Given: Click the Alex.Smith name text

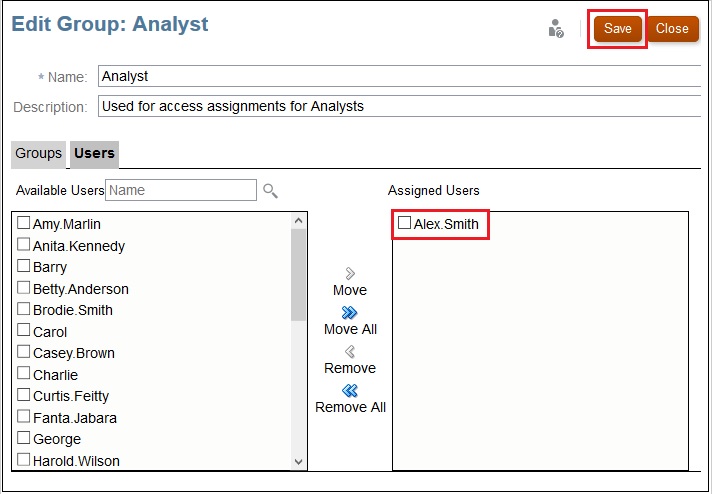Looking at the screenshot, I should [x=446, y=224].
